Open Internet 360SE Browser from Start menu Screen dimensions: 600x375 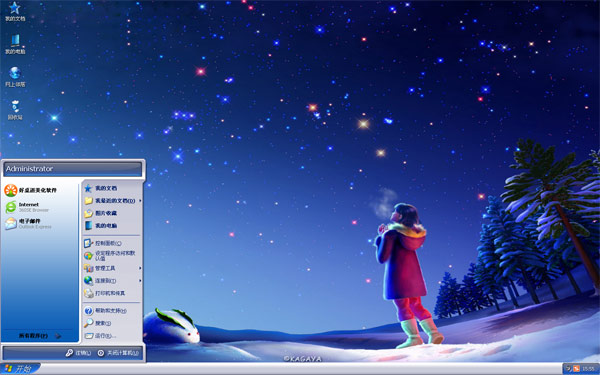pyautogui.click(x=40, y=207)
